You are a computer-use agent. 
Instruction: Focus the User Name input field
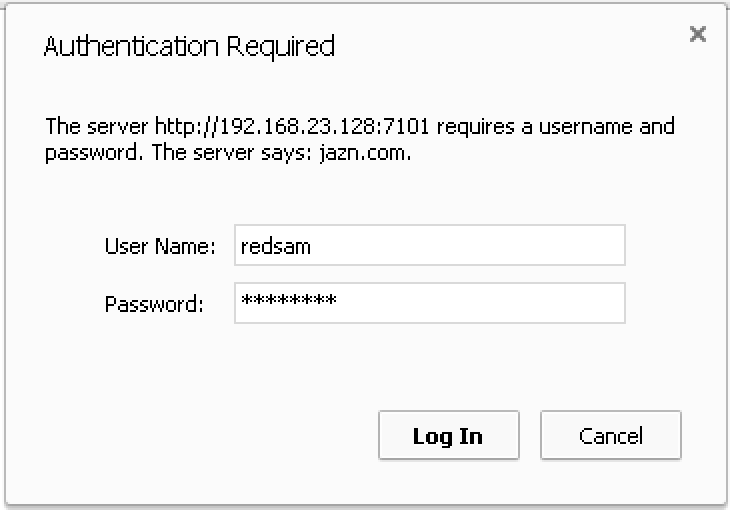pyautogui.click(x=430, y=245)
